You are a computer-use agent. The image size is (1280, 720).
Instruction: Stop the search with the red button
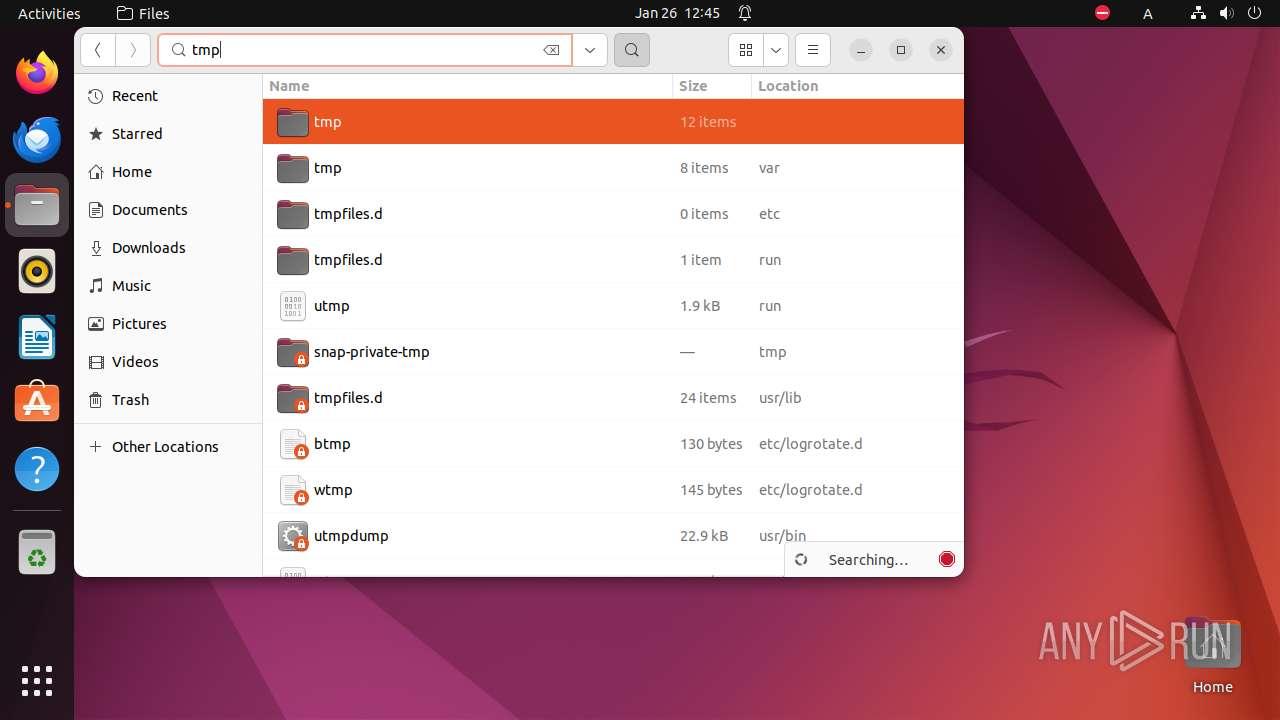coord(947,559)
